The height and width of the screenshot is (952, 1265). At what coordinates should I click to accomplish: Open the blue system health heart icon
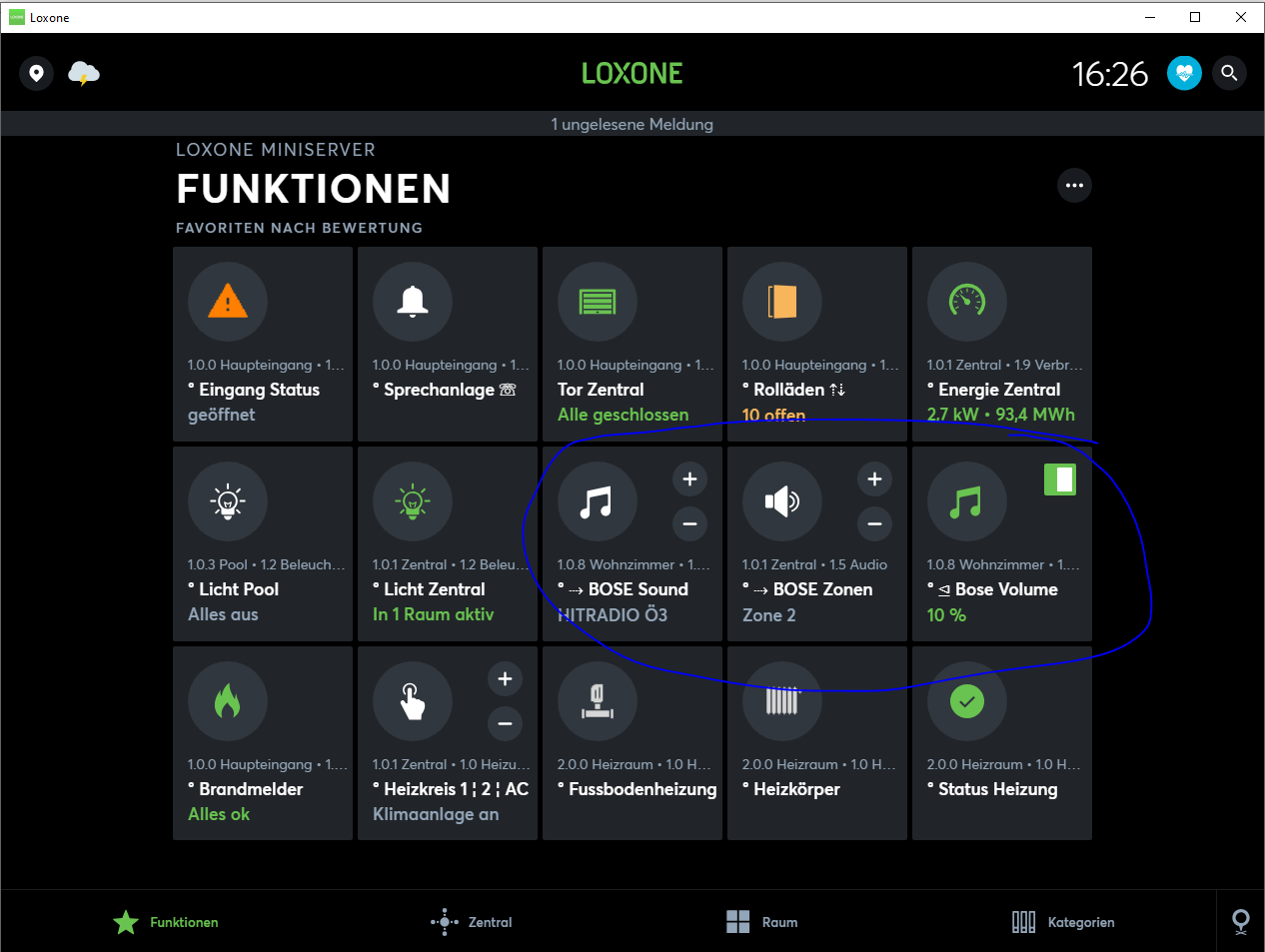point(1184,73)
